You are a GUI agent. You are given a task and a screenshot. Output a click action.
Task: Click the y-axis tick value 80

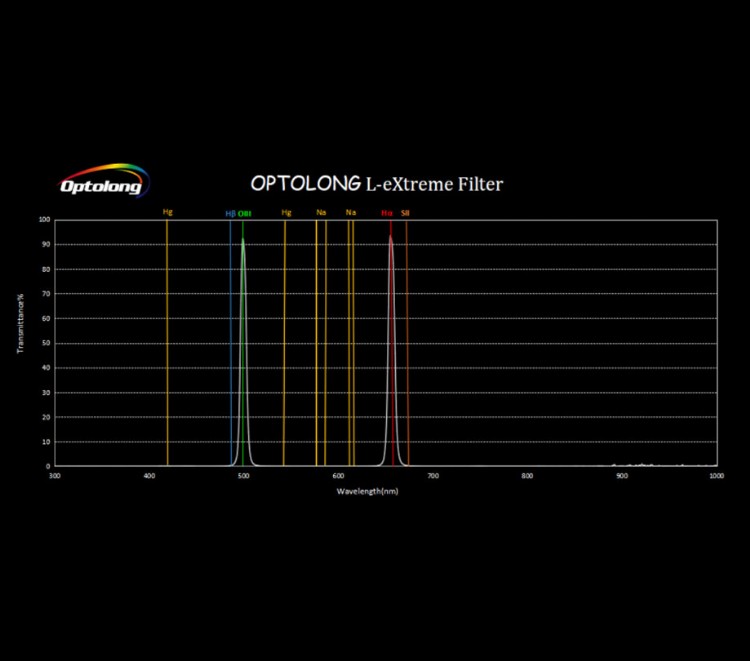46,269
